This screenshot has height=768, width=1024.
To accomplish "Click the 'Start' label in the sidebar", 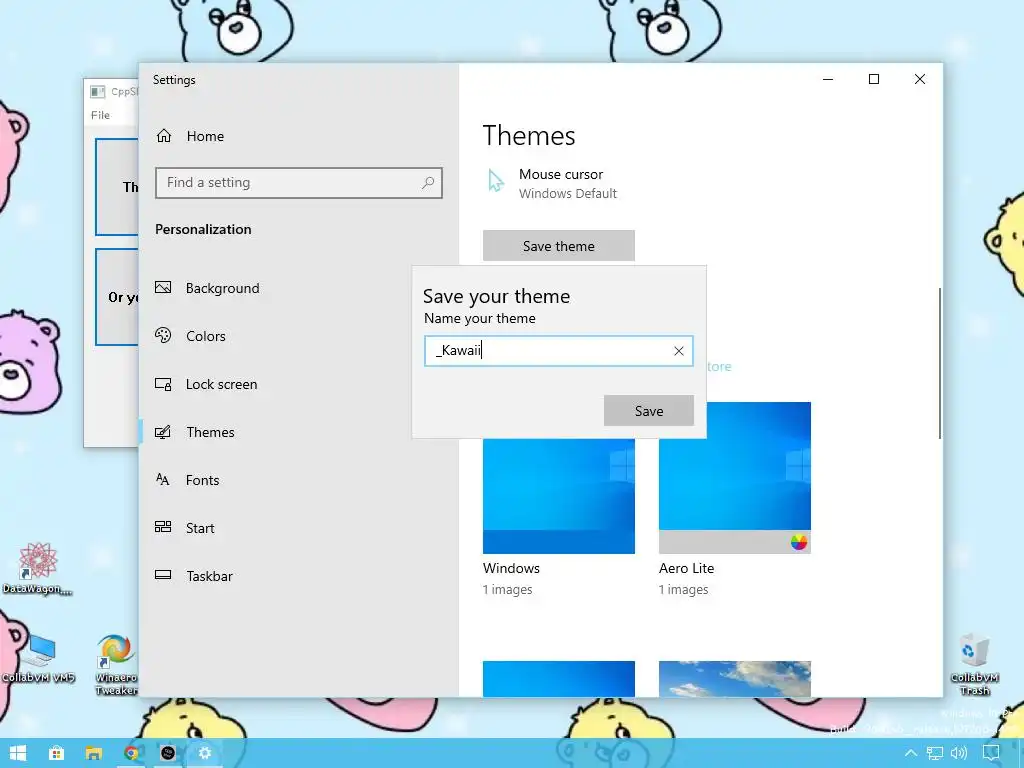I will pos(200,528).
